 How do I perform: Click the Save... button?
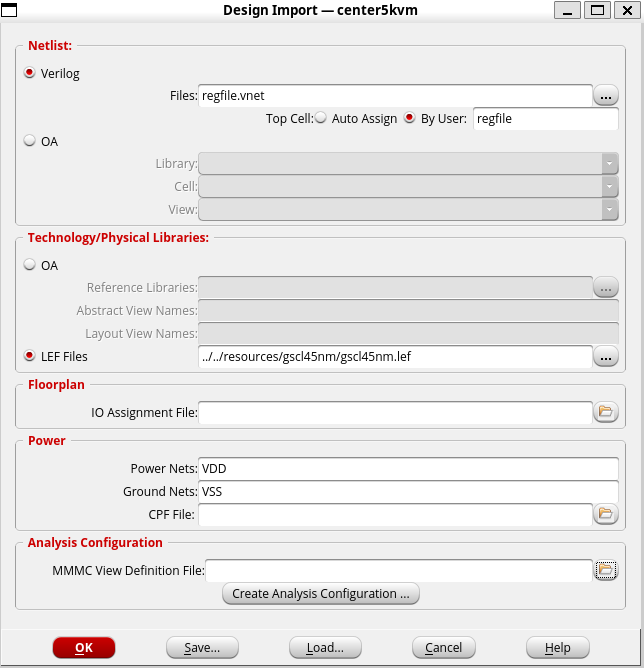pyautogui.click(x=202, y=648)
